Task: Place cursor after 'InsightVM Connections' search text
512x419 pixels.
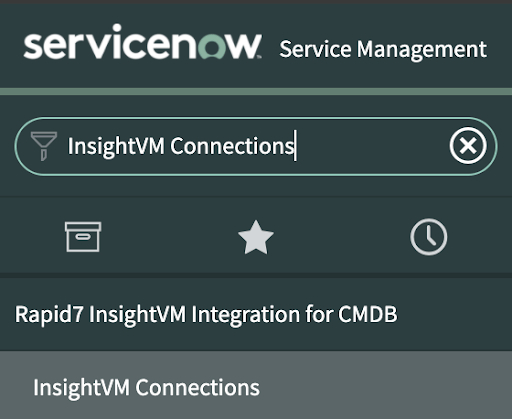Action: pyautogui.click(x=295, y=146)
